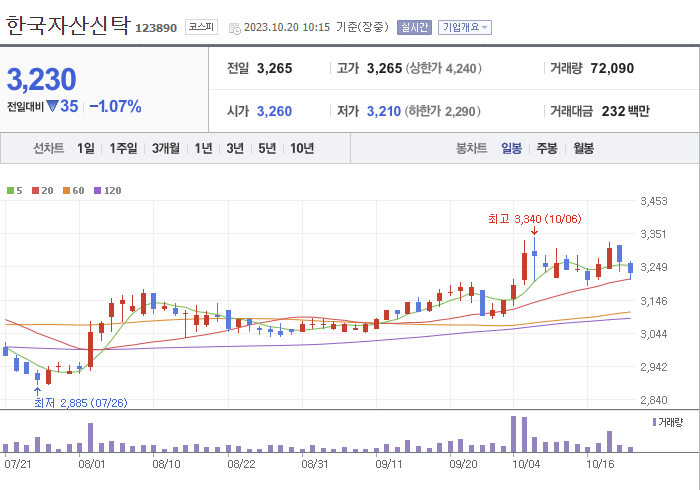
Task: Select the 1주일 line chart tab
Action: [123, 148]
